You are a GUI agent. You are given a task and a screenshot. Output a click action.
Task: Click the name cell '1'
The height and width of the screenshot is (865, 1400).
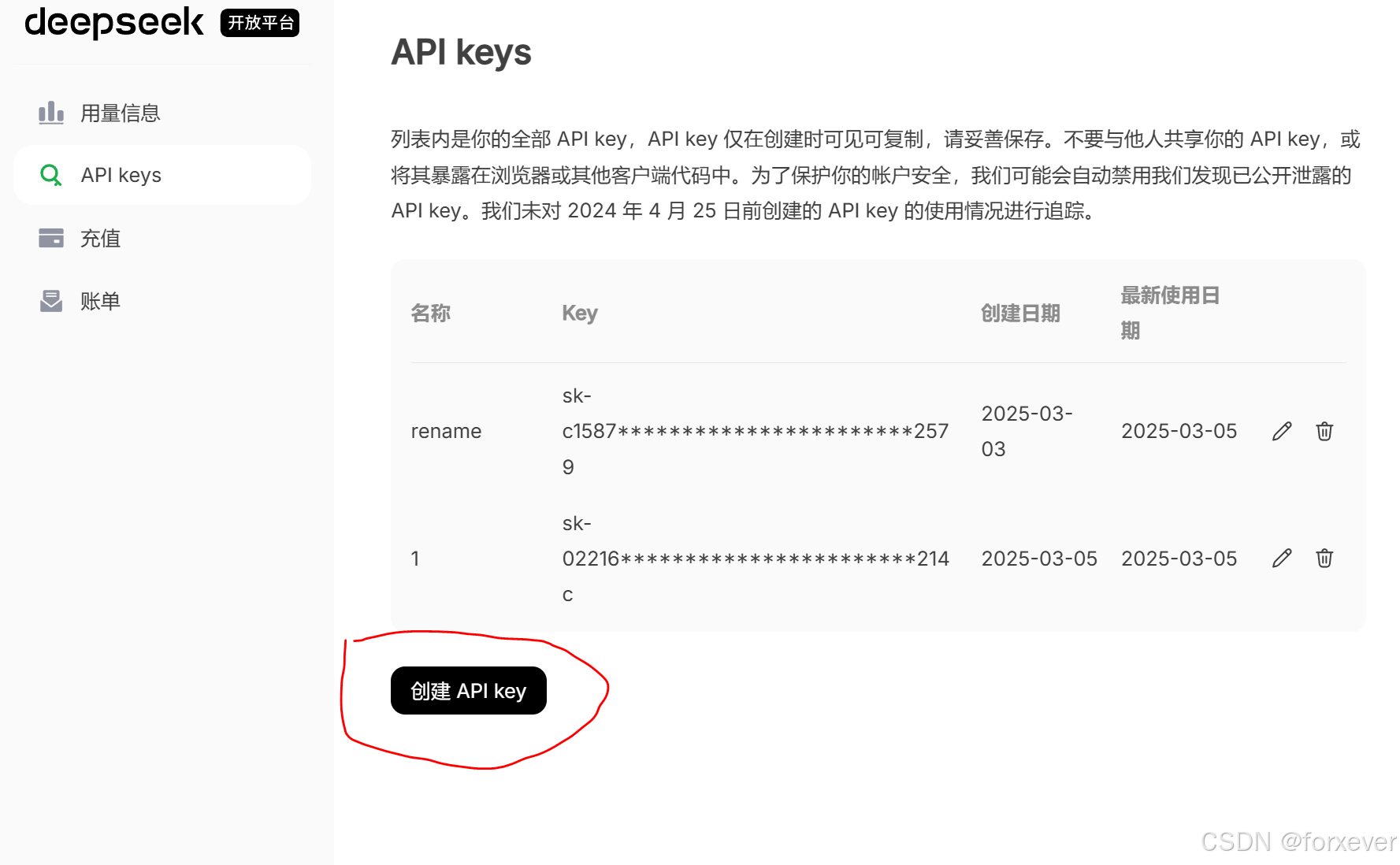click(x=415, y=559)
